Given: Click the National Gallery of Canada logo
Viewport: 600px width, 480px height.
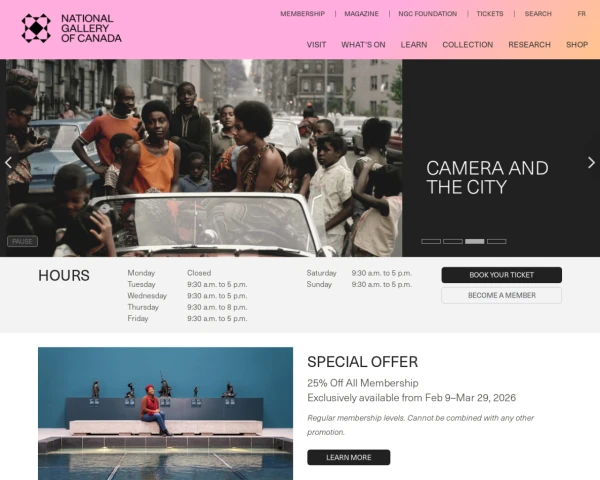Looking at the screenshot, I should (x=72, y=28).
